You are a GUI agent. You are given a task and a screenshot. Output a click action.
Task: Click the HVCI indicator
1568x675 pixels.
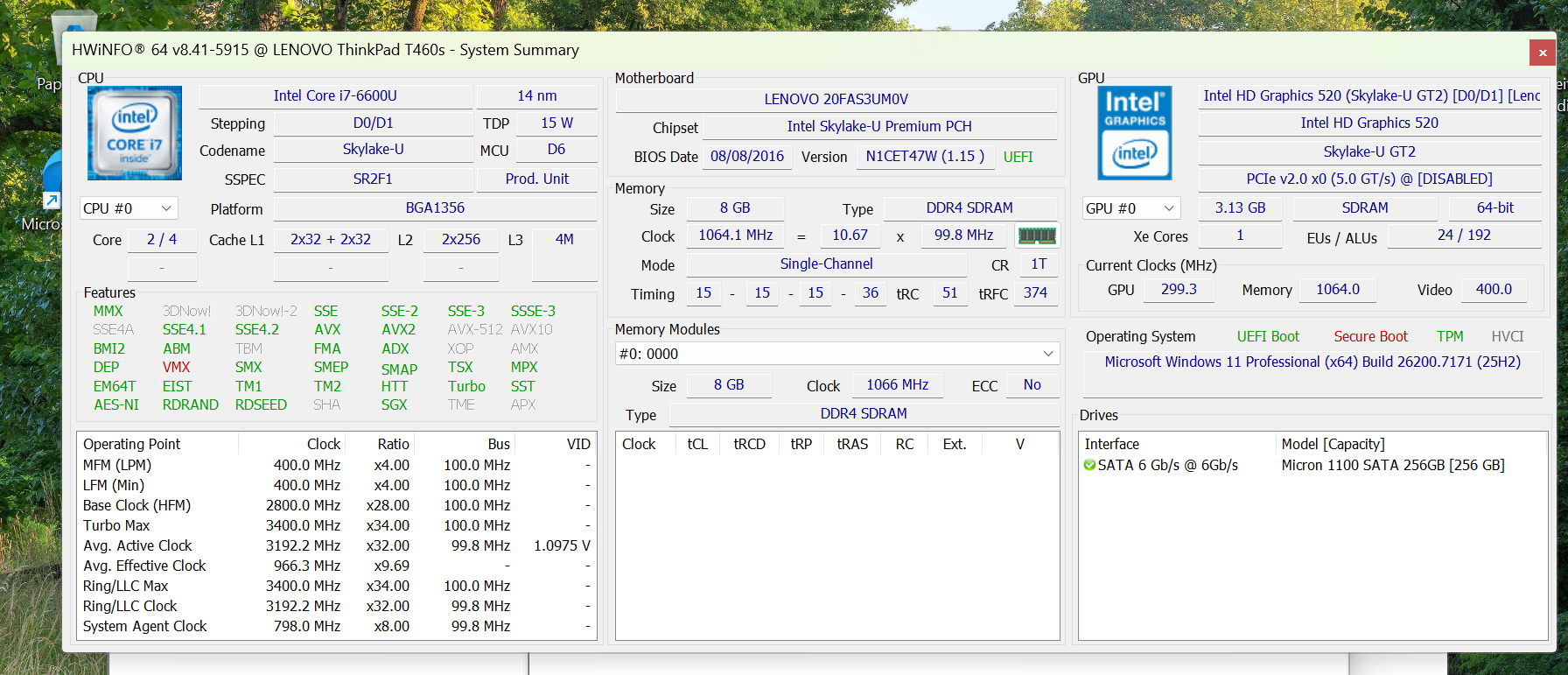point(1508,336)
